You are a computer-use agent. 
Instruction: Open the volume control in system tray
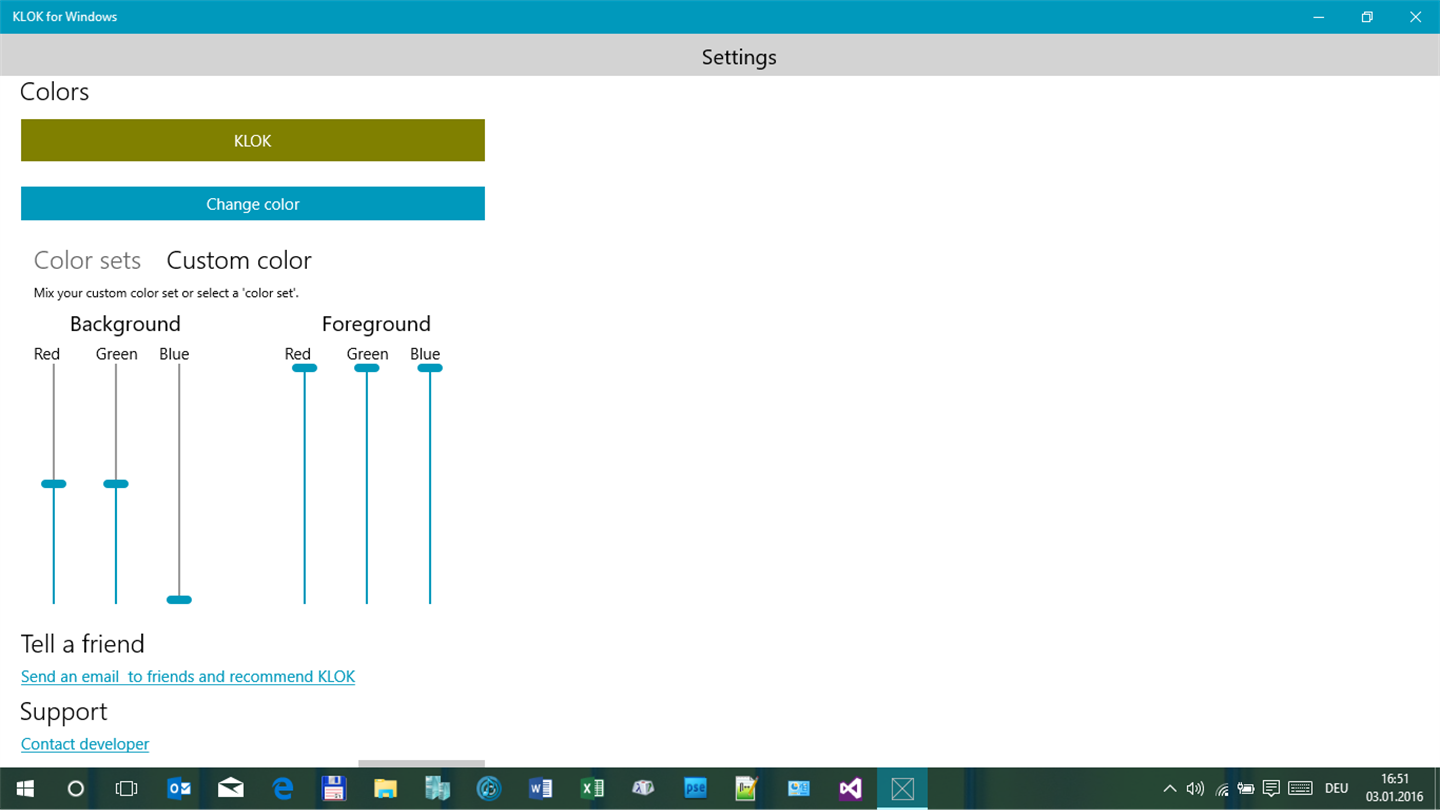[x=1195, y=789]
